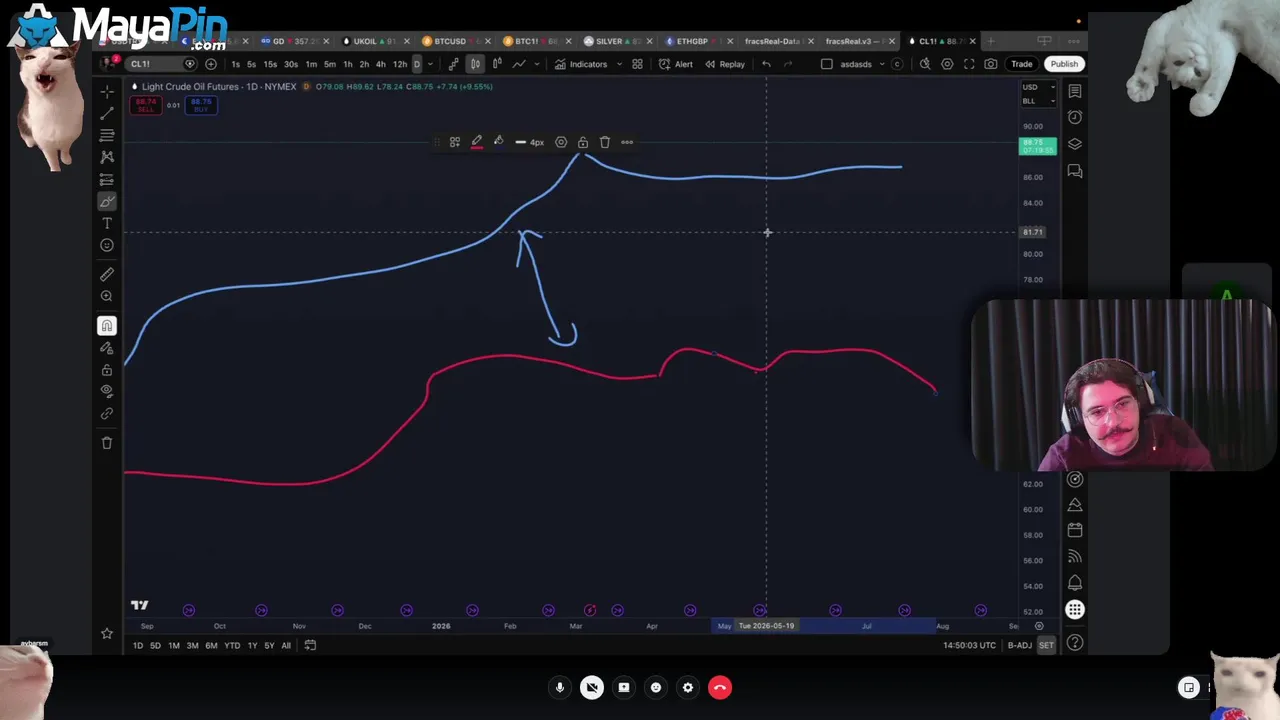Screen dimensions: 1280x720
Task: Click the CL1! symbol search field
Action: pyautogui.click(x=161, y=64)
